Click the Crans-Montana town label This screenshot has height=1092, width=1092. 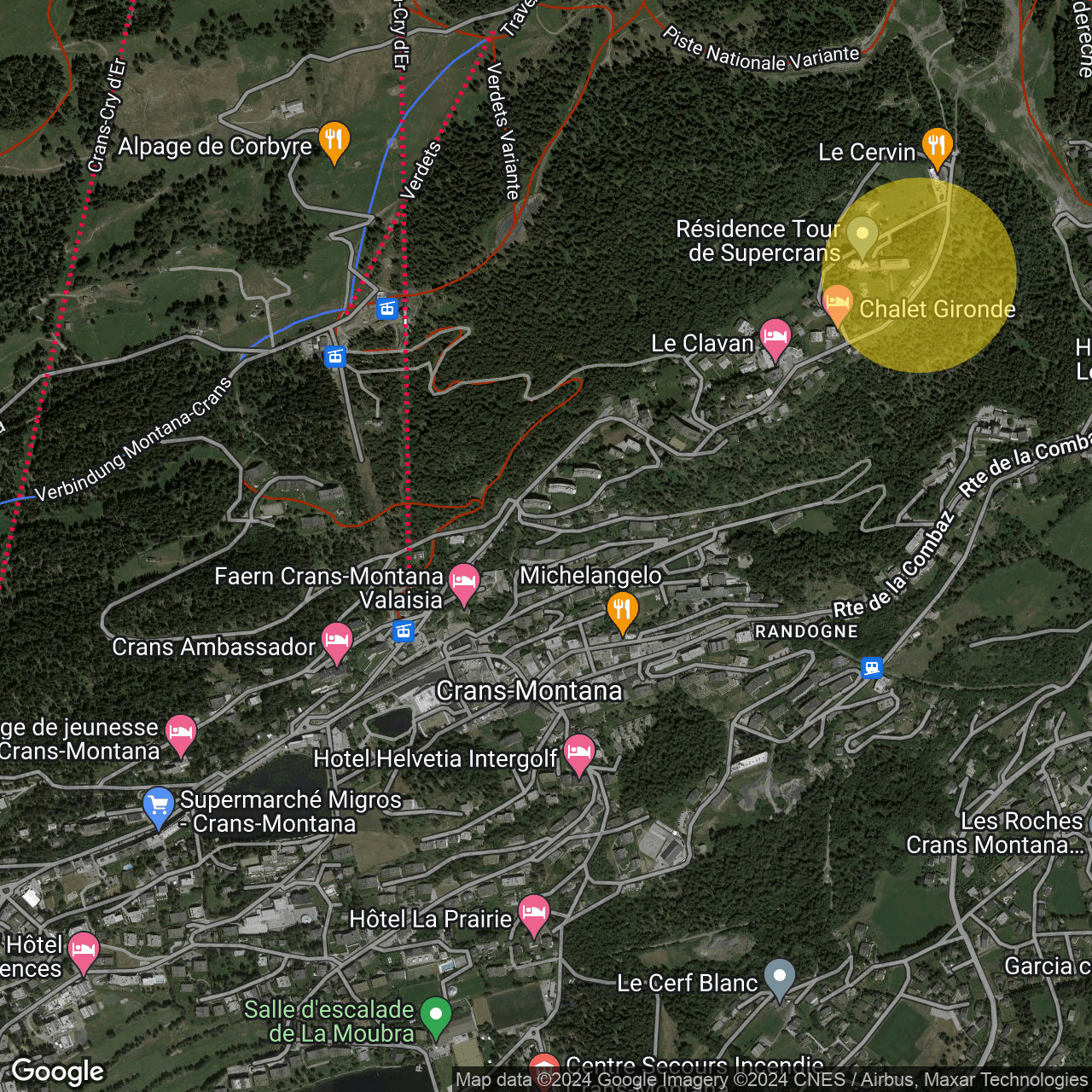point(531,691)
